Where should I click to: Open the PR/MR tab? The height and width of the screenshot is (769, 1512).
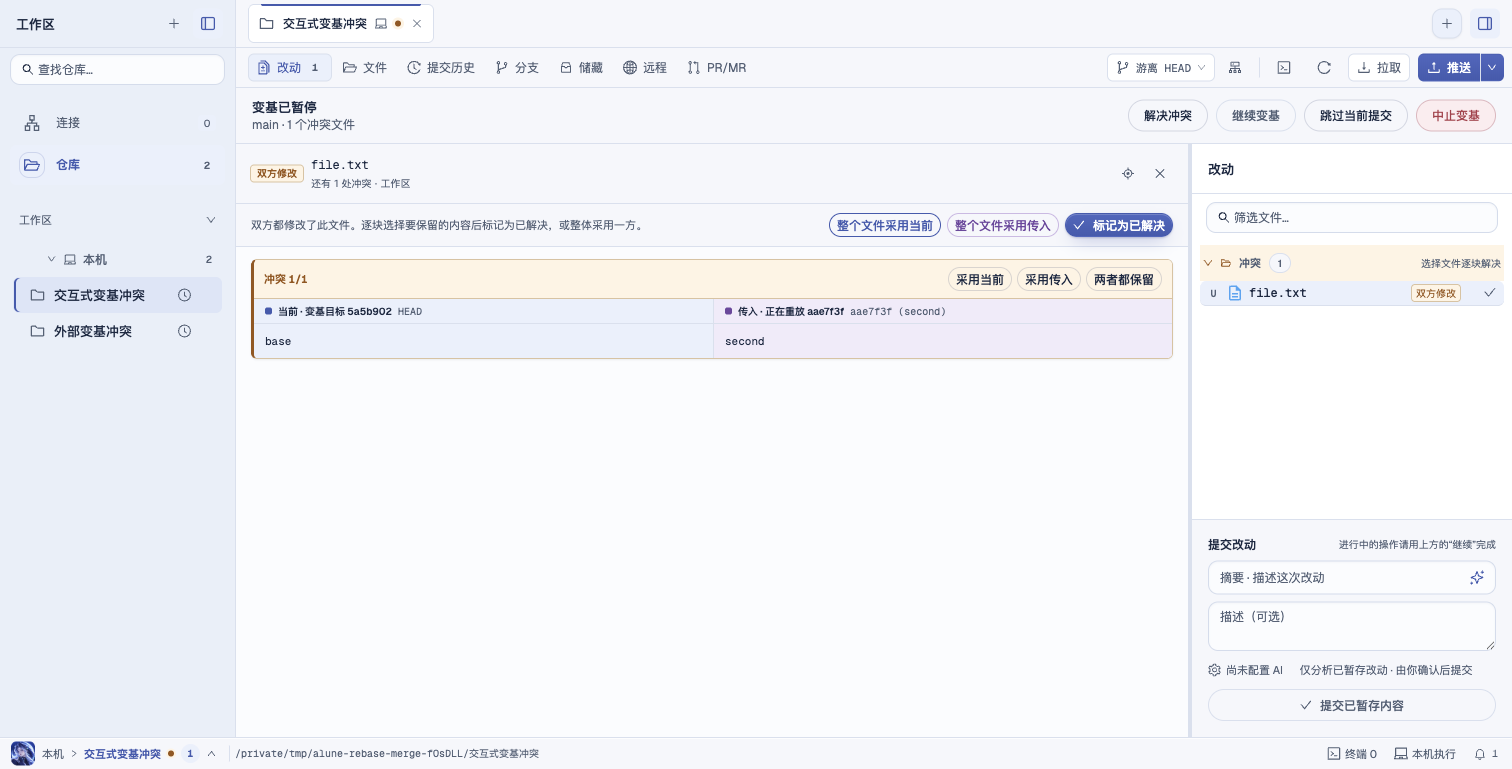tap(717, 68)
